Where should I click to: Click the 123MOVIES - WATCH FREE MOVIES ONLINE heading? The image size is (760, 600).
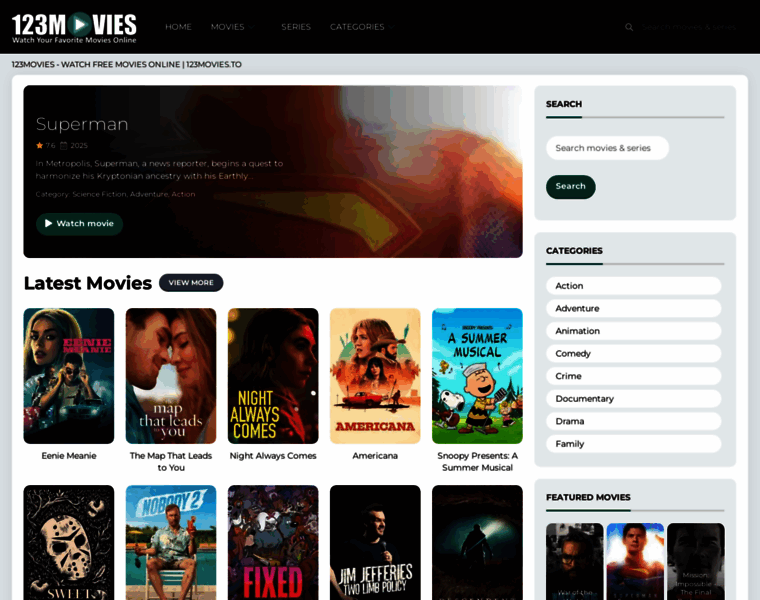coord(127,64)
